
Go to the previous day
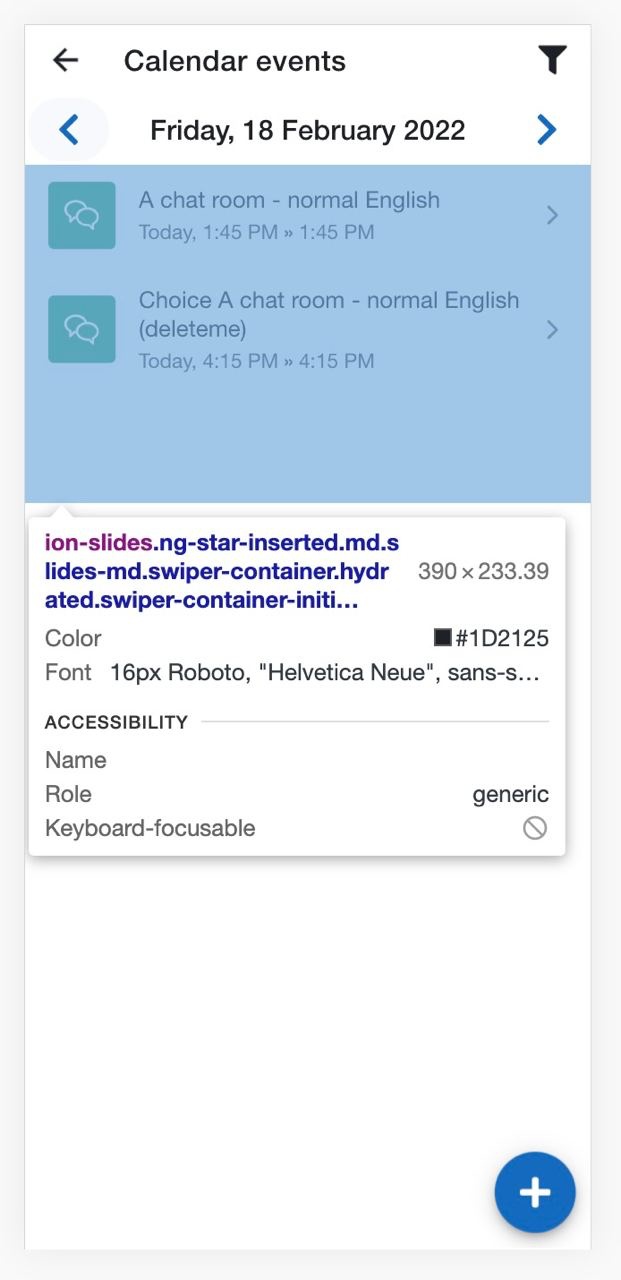[x=69, y=130]
